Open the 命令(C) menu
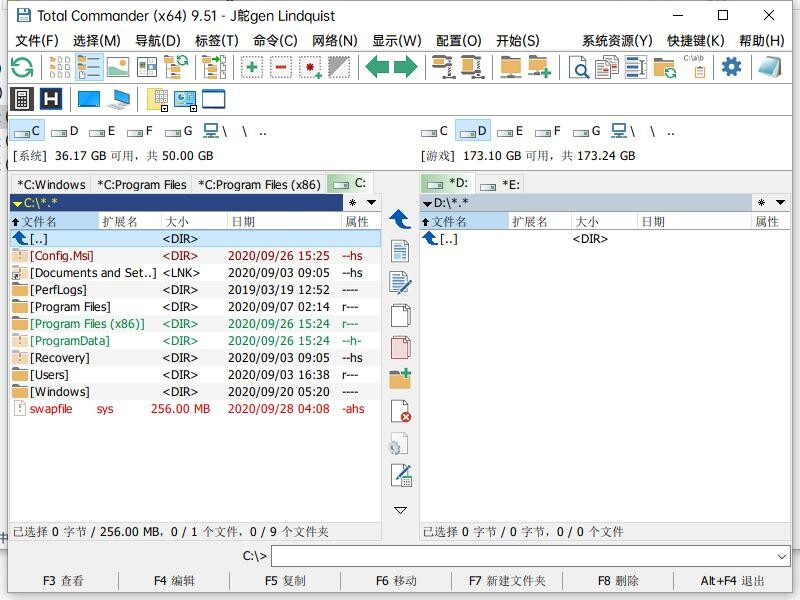 pyautogui.click(x=275, y=40)
